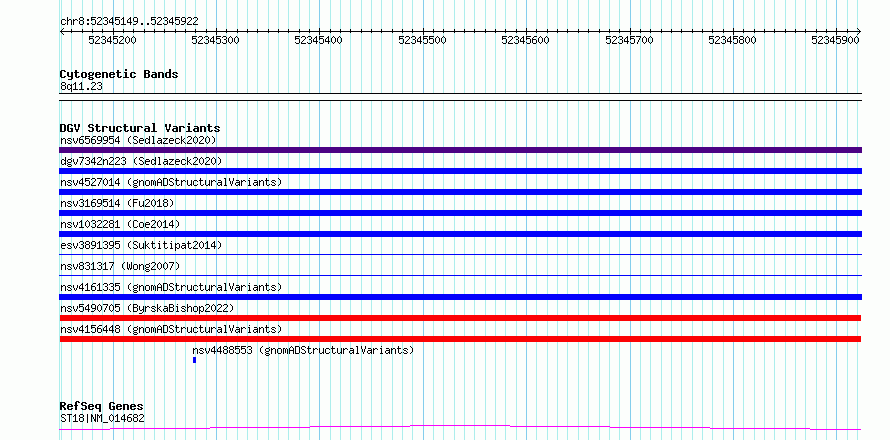The image size is (890, 440).
Task: Select the nsv831317 (Wong2007) label
Action: (x=120, y=266)
